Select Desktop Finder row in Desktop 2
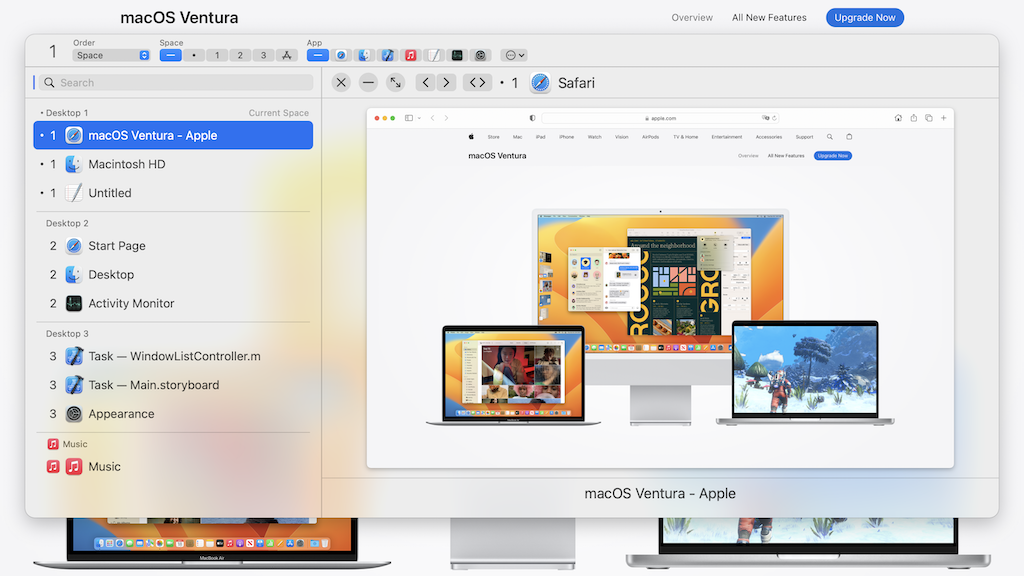This screenshot has width=1024, height=576. pos(173,275)
